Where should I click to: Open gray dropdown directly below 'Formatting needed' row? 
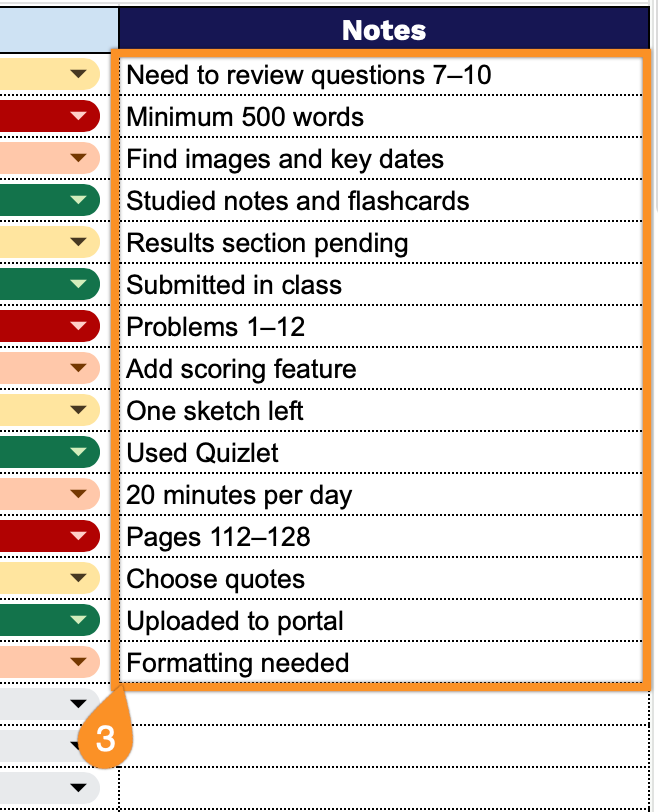[79, 704]
